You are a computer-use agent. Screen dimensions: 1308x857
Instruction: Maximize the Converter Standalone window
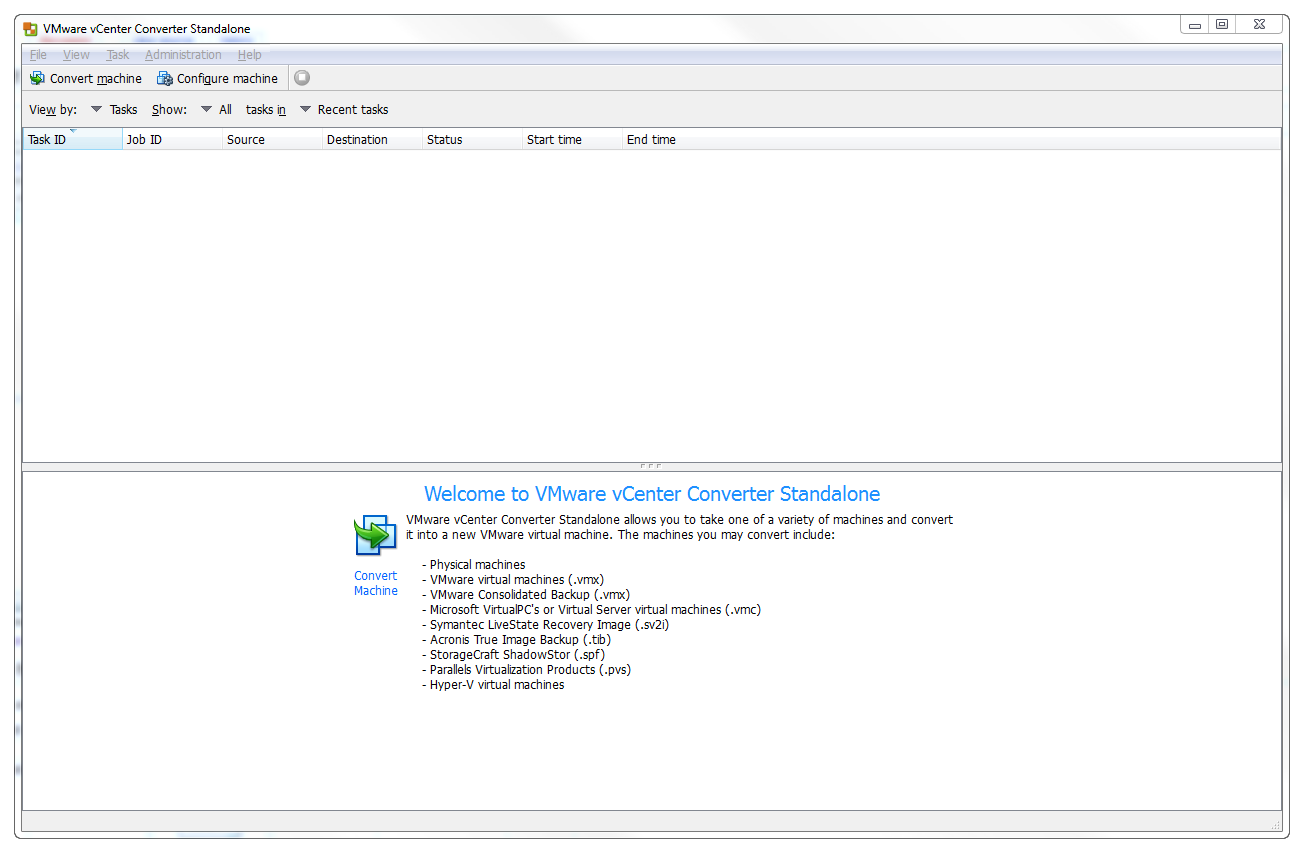(1222, 25)
